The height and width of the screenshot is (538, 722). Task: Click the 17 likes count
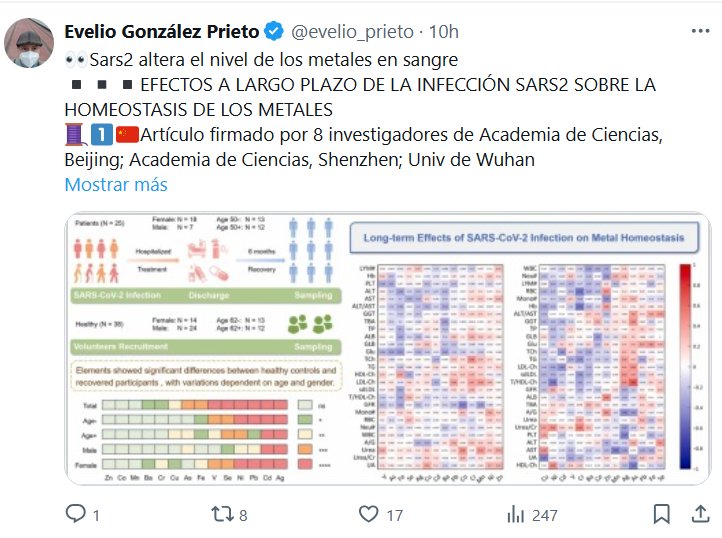click(394, 515)
